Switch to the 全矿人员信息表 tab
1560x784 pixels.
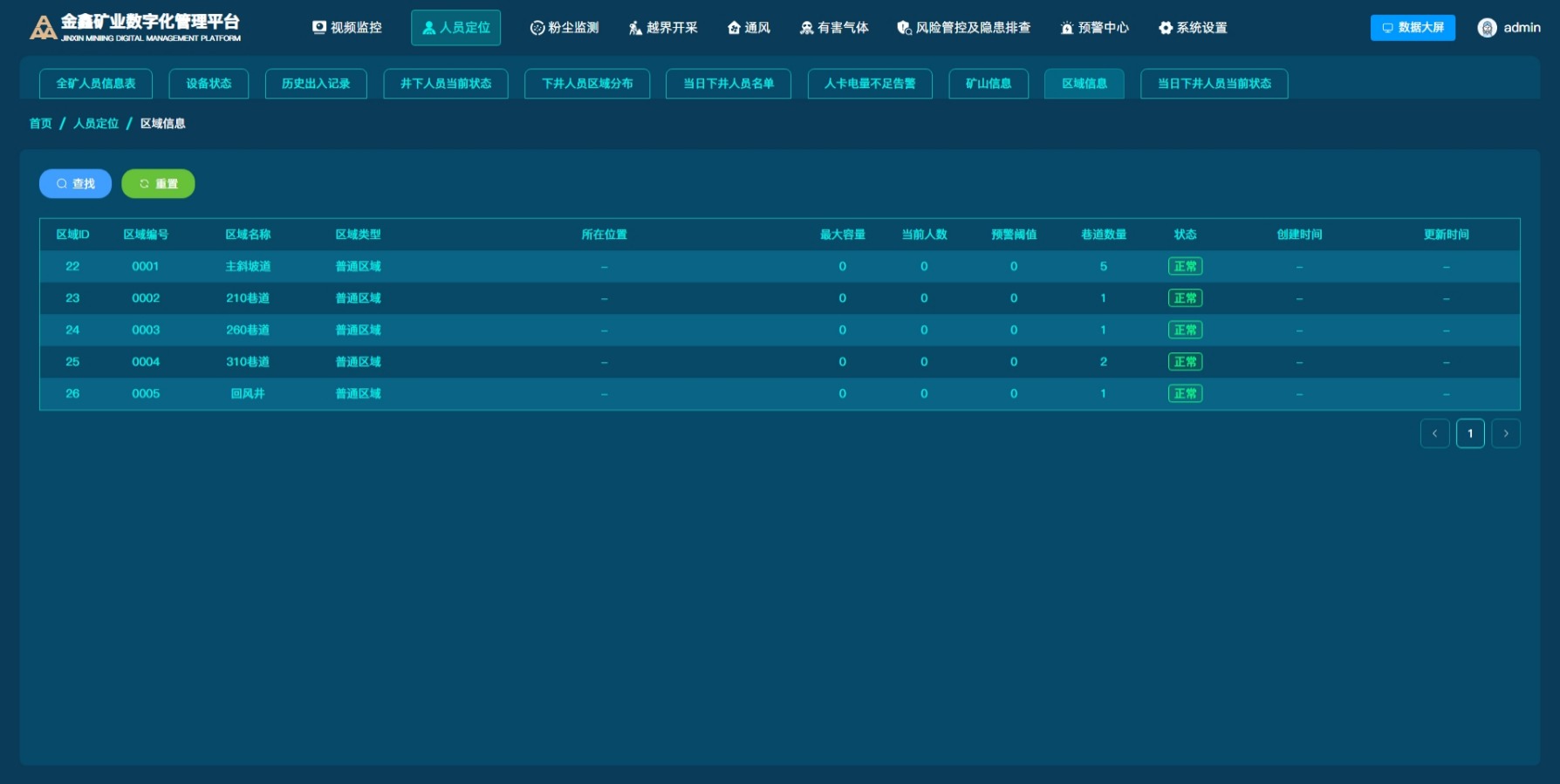[x=96, y=84]
